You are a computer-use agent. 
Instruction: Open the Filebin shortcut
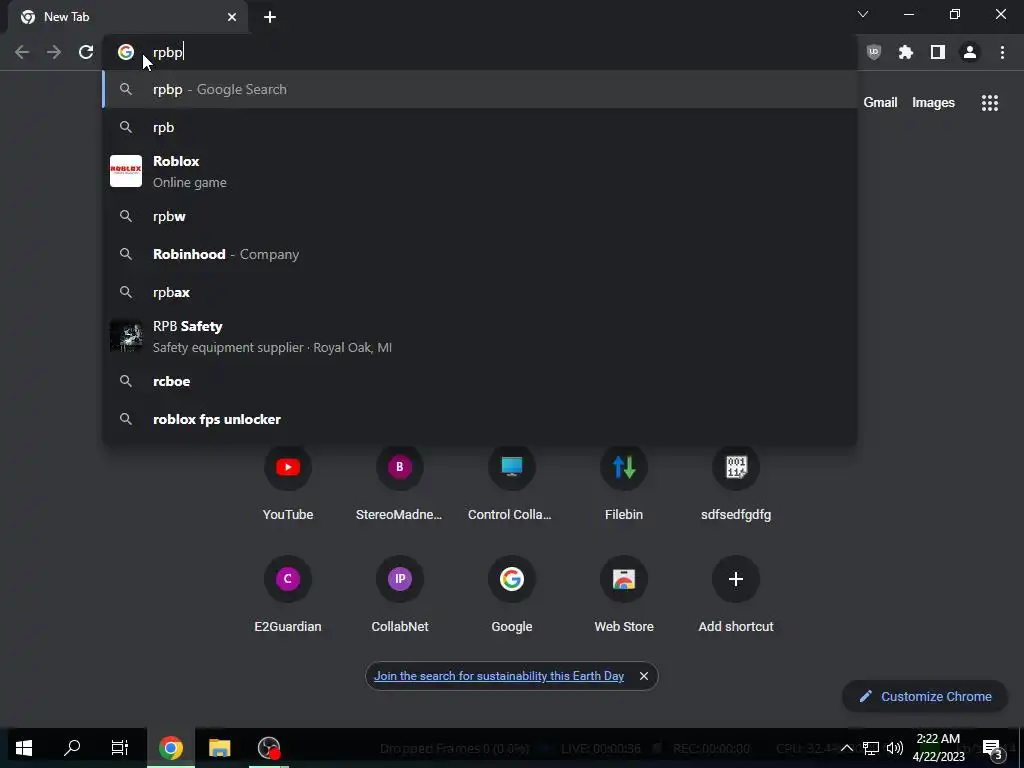624,484
